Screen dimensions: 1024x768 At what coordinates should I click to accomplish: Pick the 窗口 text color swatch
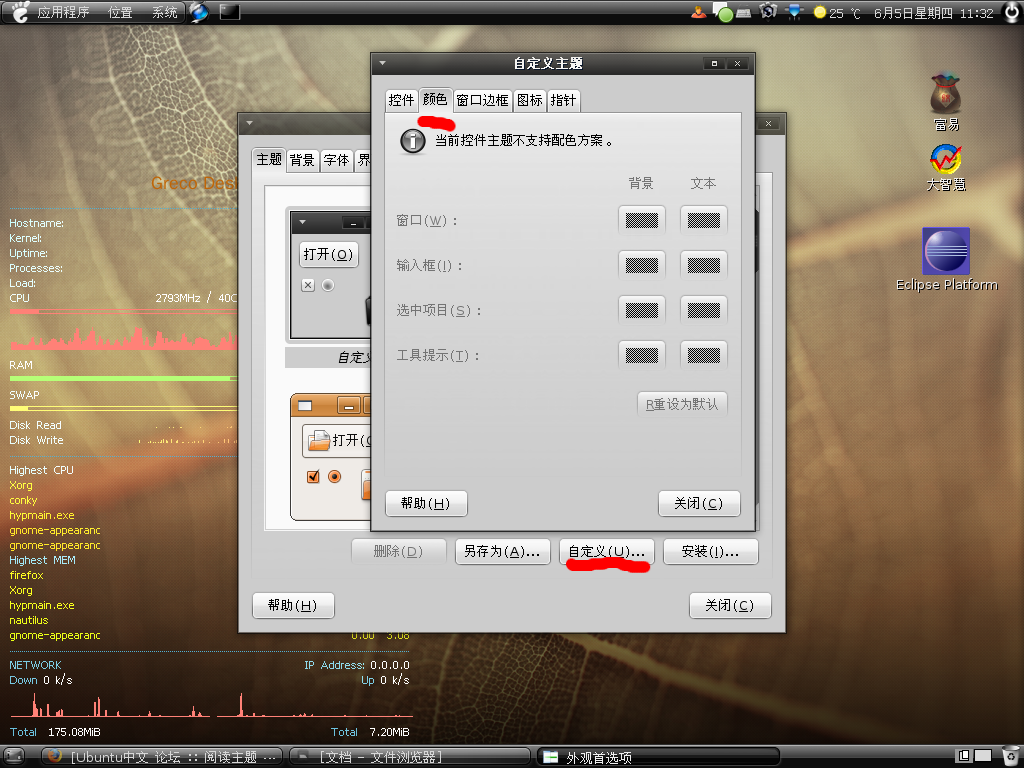pos(703,221)
